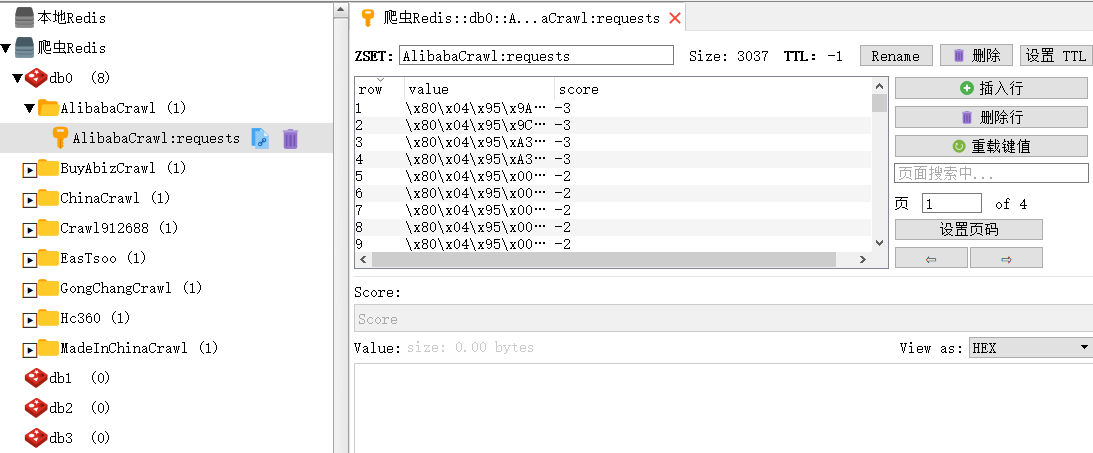1093x453 pixels.
Task: Click the AlibabaCrawl folder icon
Action: [x=47, y=107]
